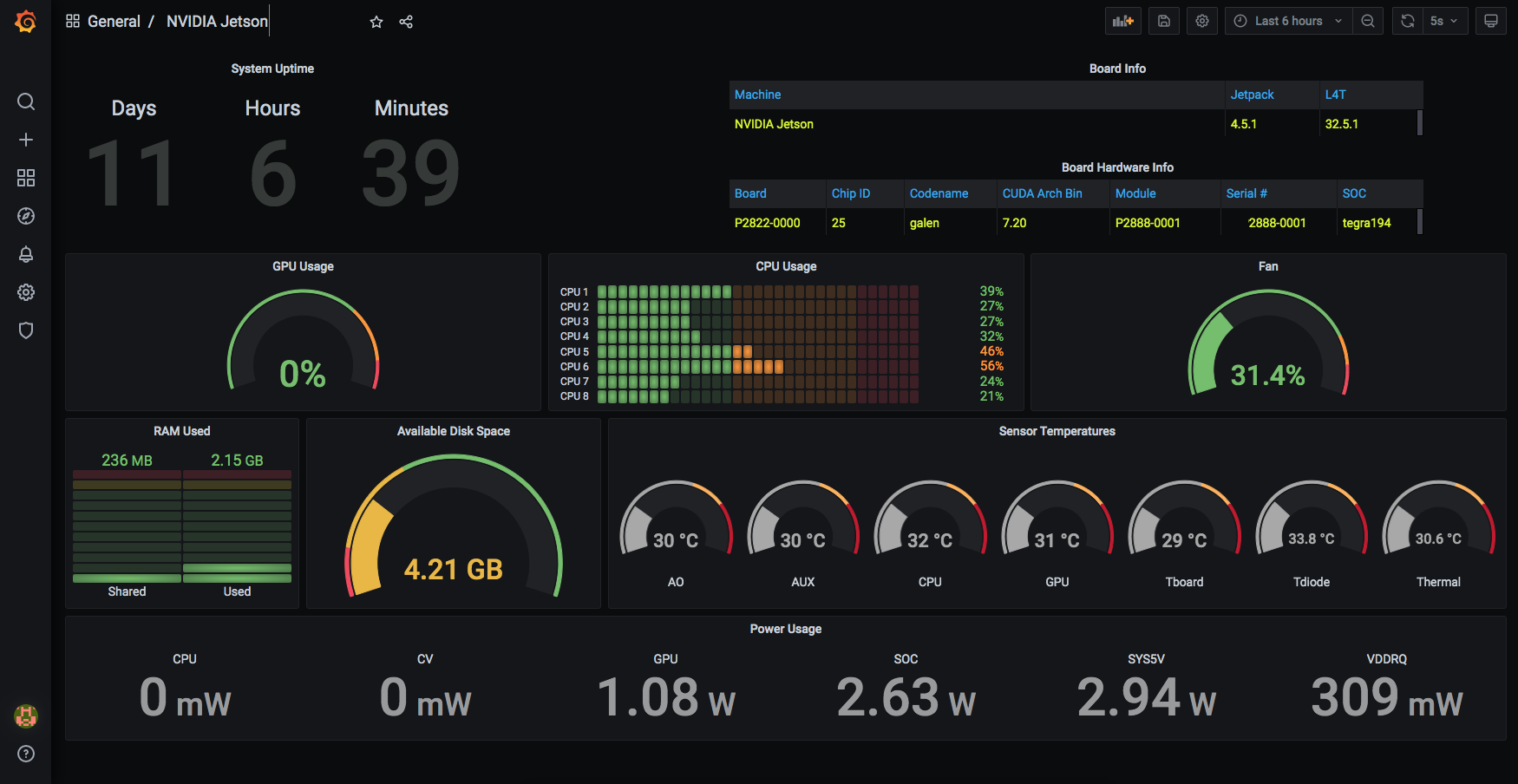This screenshot has height=784, width=1518.
Task: Open the CPU Usage panel title menu
Action: tap(786, 266)
